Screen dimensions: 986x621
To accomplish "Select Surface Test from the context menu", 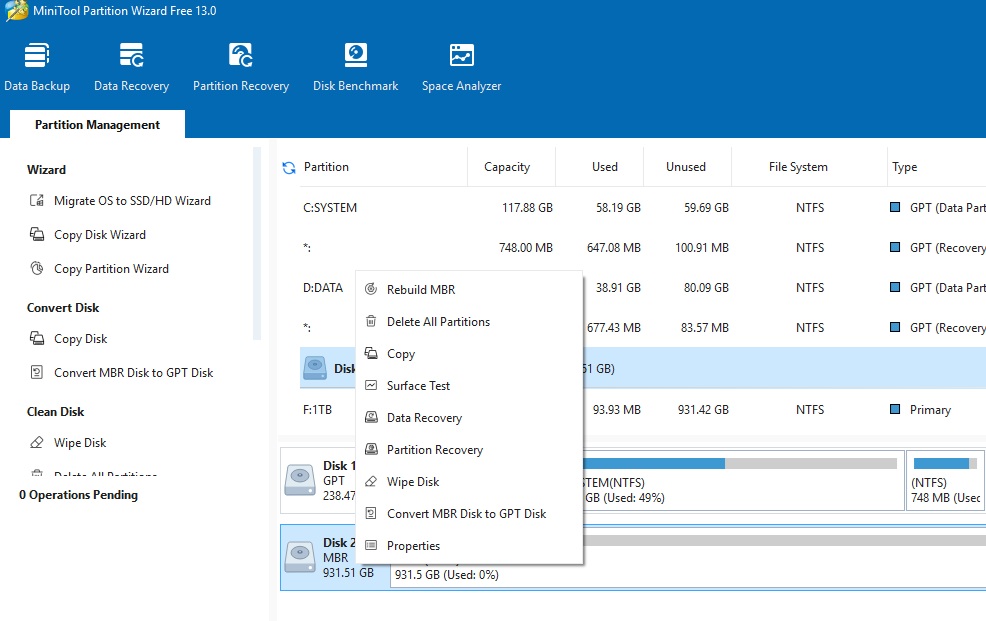I will (x=418, y=386).
